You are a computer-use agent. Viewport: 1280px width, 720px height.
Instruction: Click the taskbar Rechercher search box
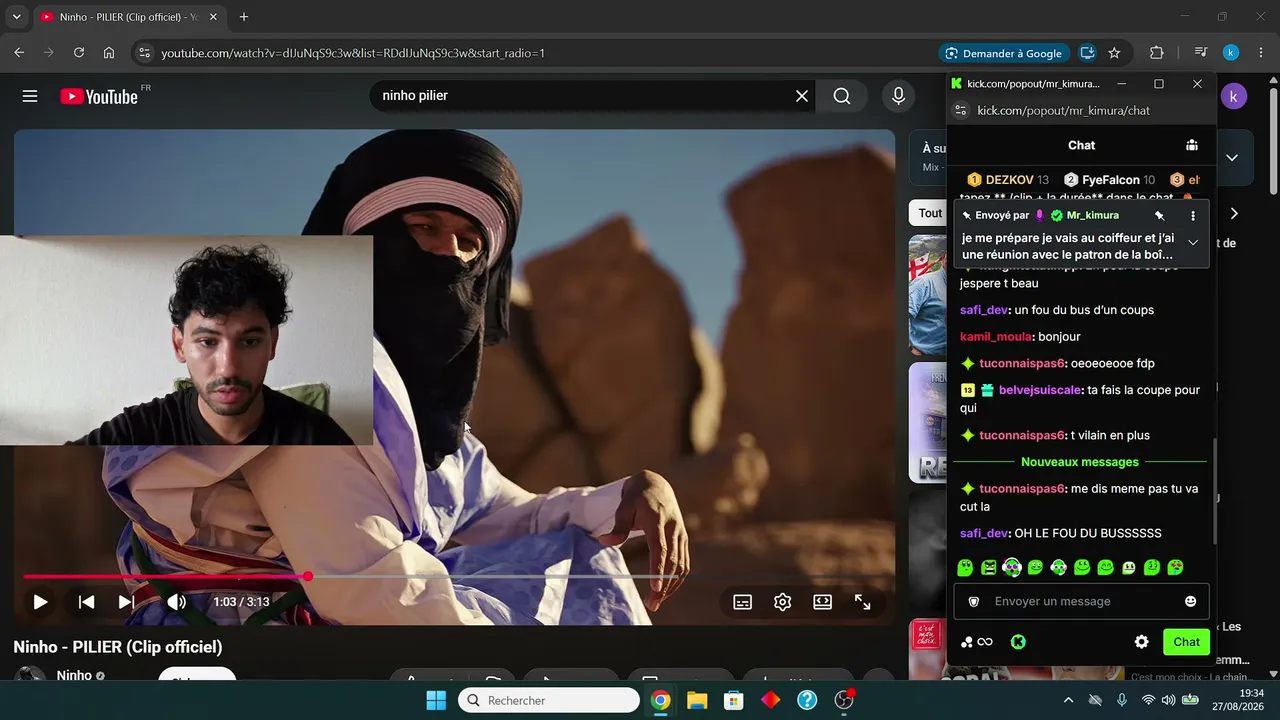(549, 700)
